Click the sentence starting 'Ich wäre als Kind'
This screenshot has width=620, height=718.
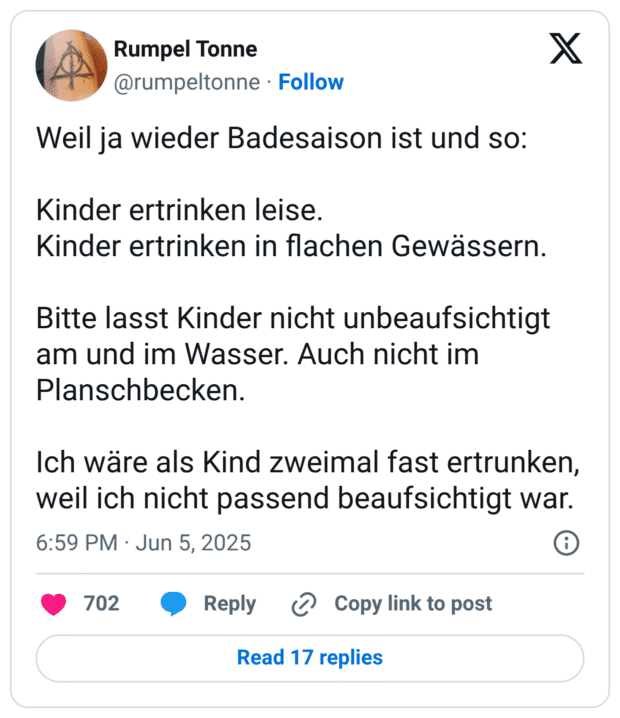click(x=308, y=480)
